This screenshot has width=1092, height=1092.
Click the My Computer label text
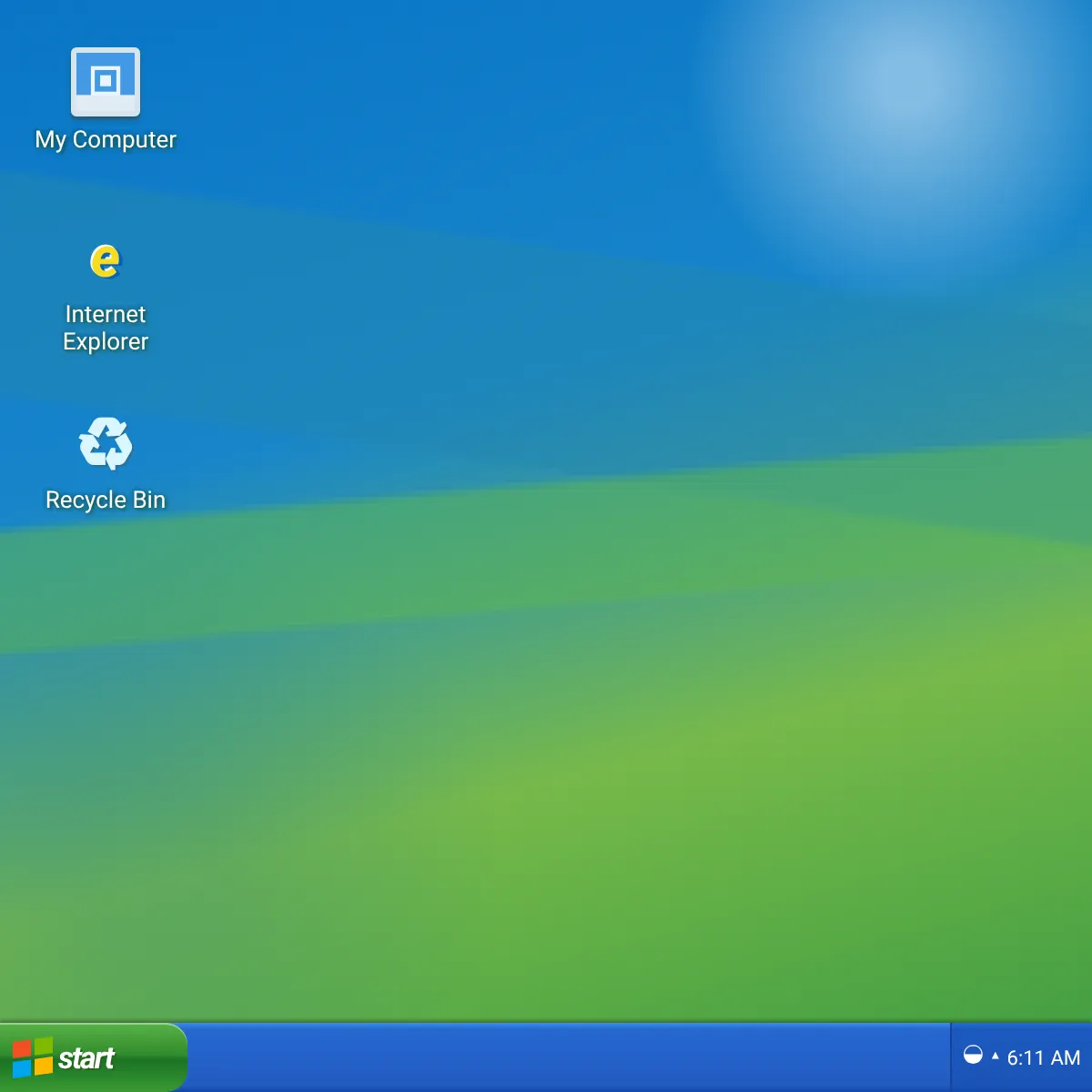click(x=106, y=140)
